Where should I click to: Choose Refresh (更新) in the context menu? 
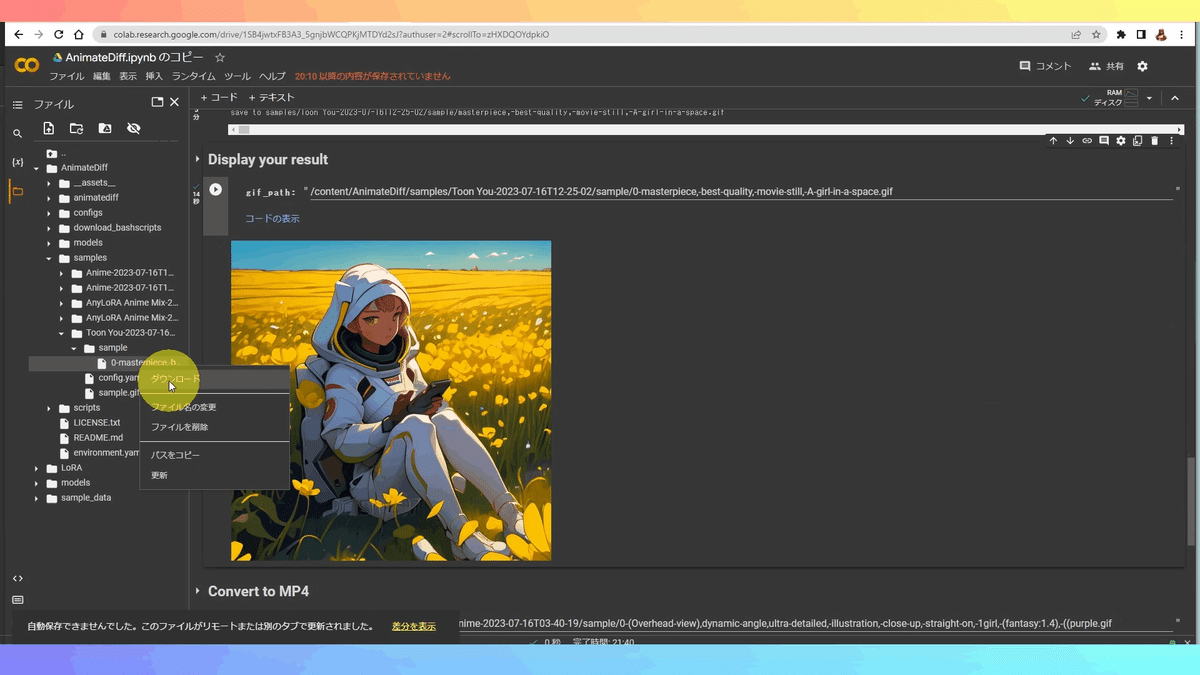pos(214,475)
